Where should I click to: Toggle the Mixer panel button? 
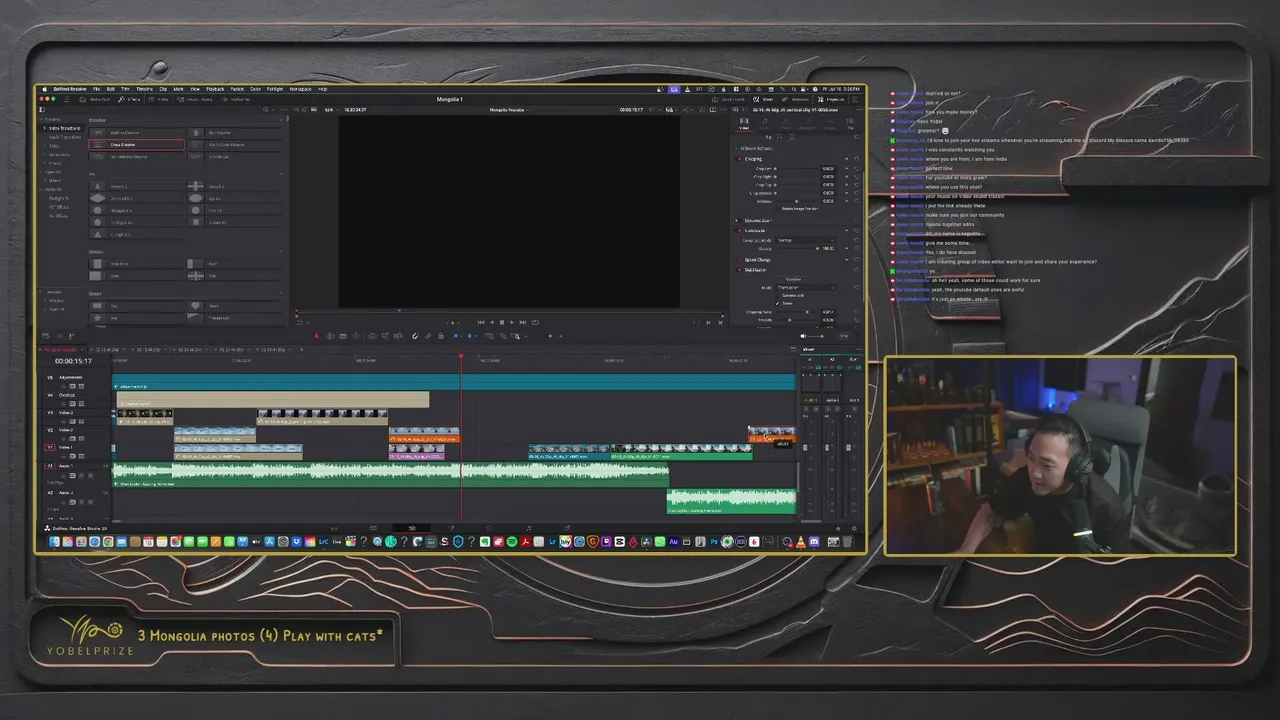click(763, 99)
